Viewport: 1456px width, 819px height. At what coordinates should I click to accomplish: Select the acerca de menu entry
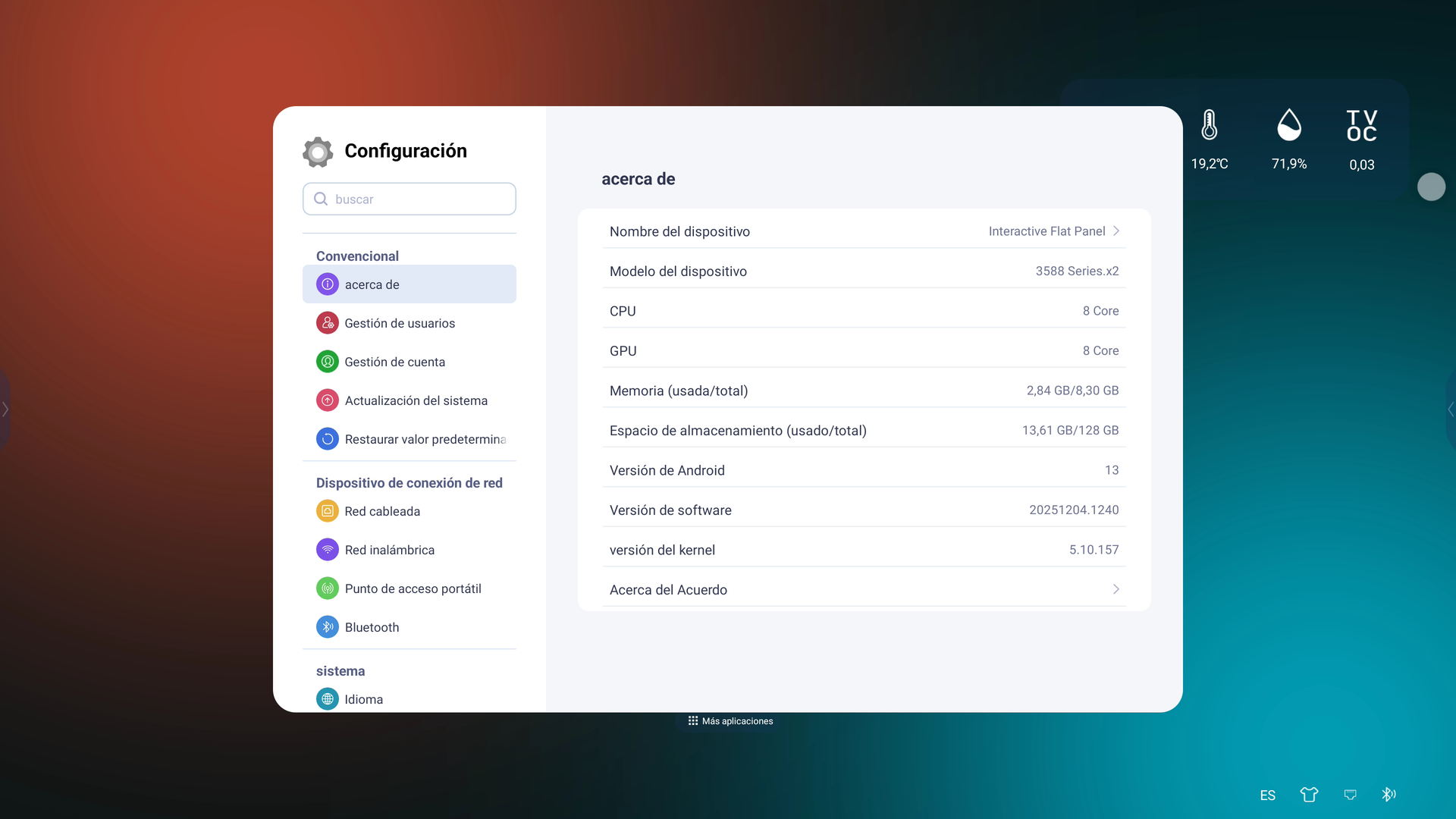click(409, 284)
